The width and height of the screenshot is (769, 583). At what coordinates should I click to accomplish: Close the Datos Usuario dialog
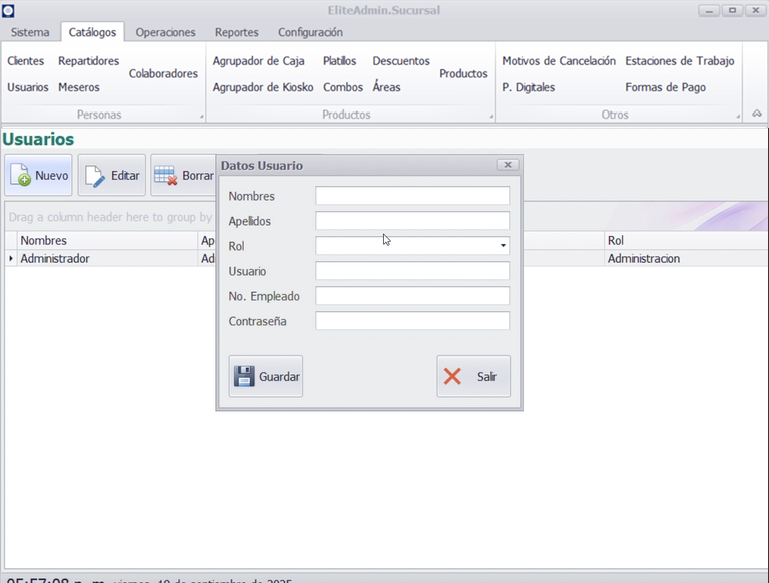coord(507,165)
